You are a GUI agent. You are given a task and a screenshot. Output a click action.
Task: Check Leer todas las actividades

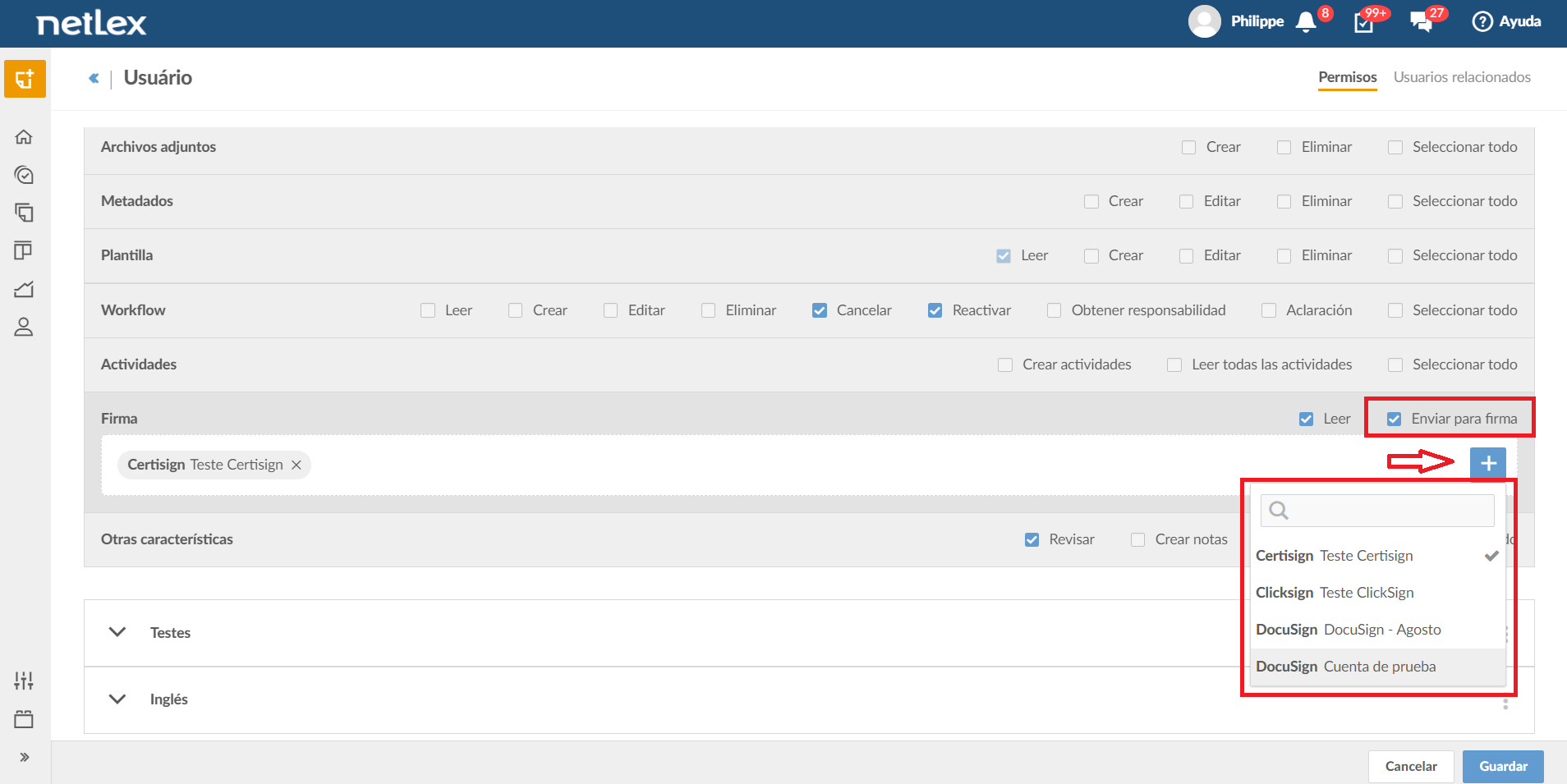pos(1174,364)
